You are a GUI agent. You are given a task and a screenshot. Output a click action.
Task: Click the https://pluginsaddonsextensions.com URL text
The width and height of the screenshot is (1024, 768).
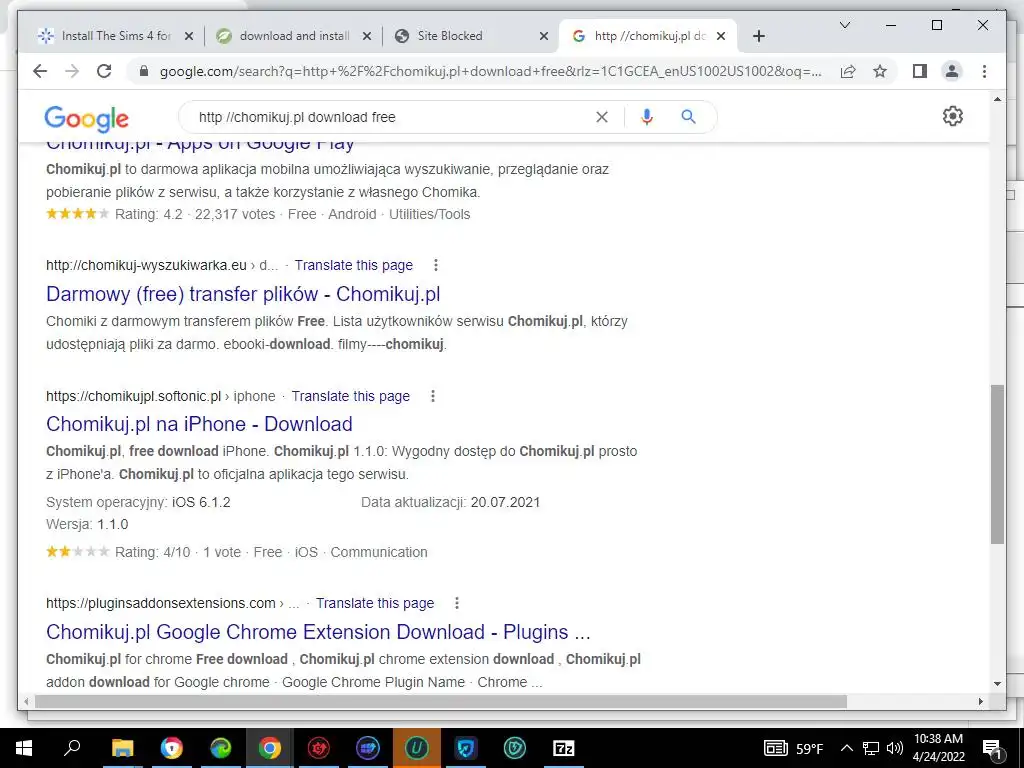click(161, 603)
